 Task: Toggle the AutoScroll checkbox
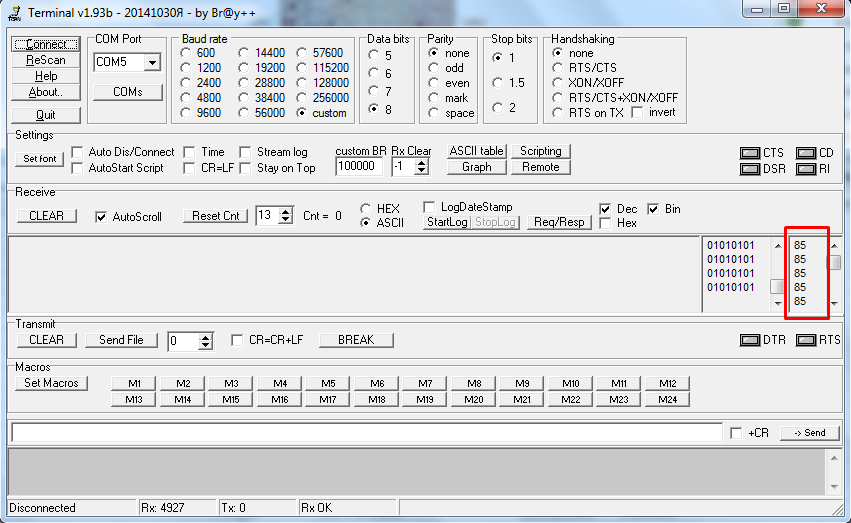coord(101,217)
